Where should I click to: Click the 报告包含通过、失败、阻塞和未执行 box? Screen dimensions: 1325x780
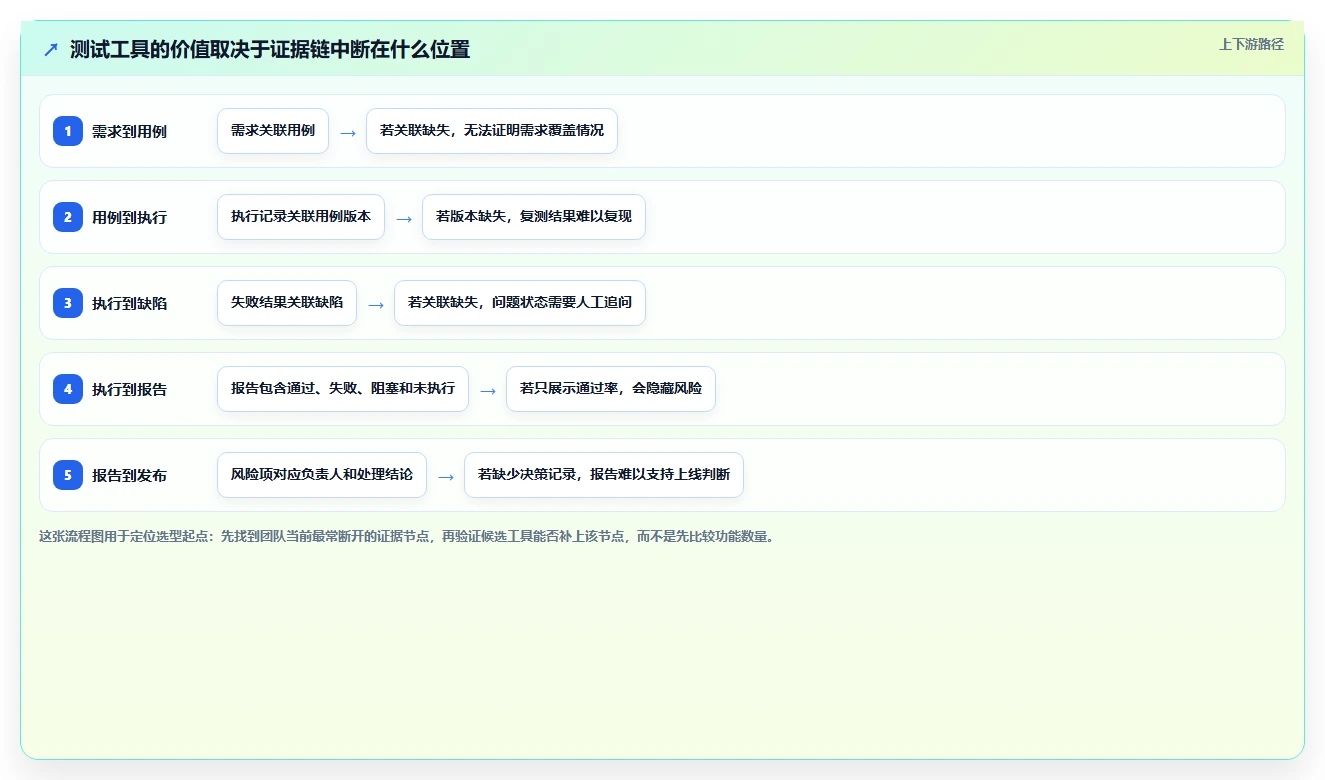(343, 389)
